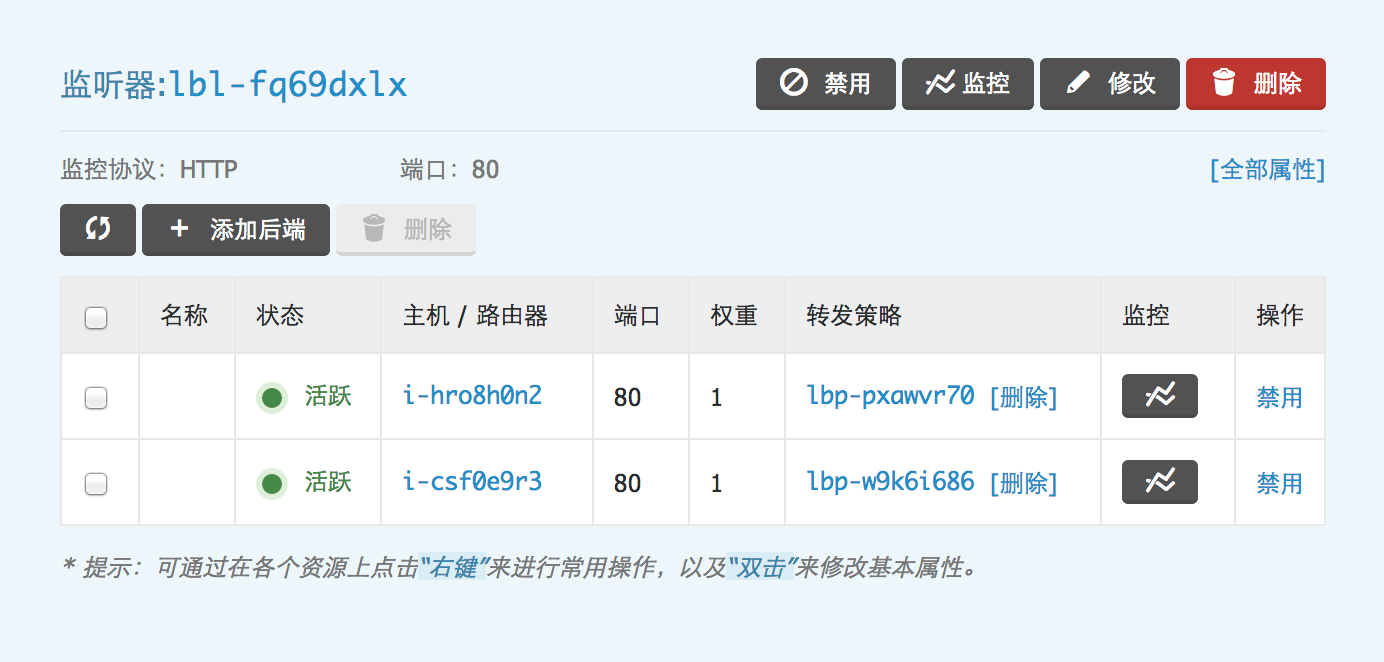1384x662 pixels.
Task: Click 删除 next to lbp-pxawvr70
Action: click(1023, 397)
